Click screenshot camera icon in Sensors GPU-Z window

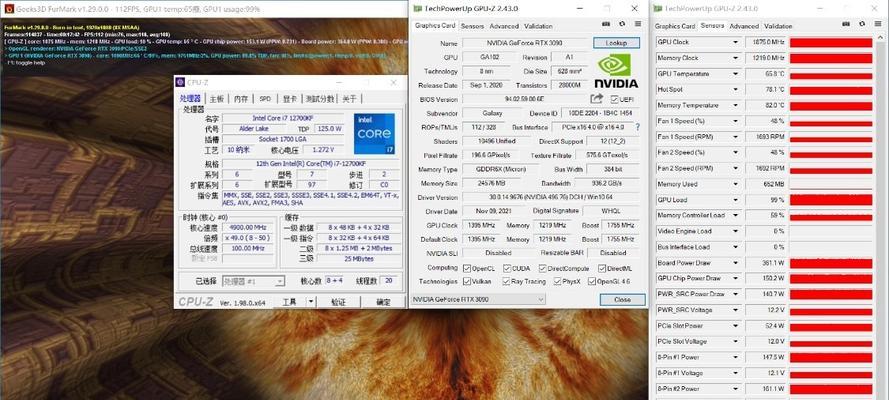(x=846, y=24)
